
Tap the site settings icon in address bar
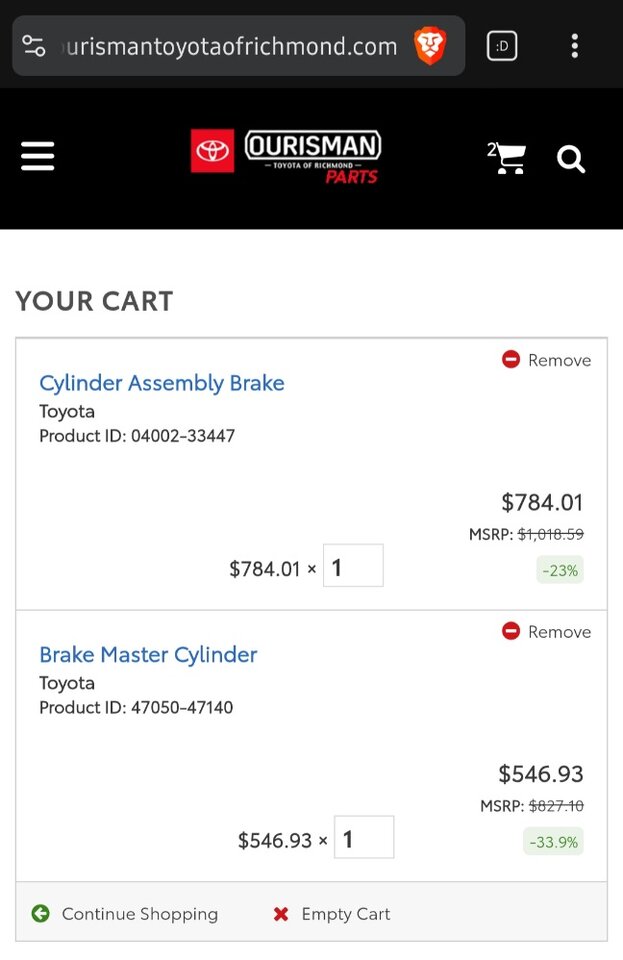pos(34,46)
